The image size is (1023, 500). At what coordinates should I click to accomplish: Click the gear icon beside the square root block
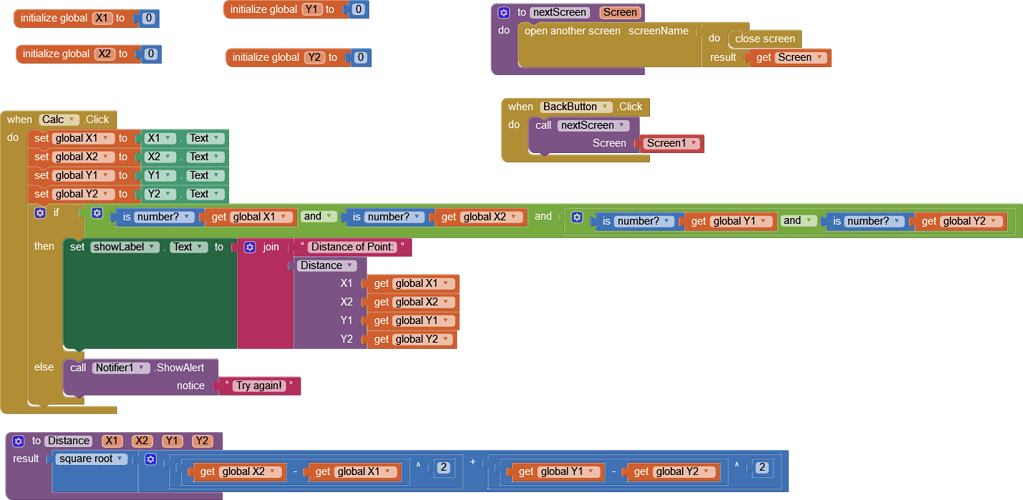pos(150,459)
